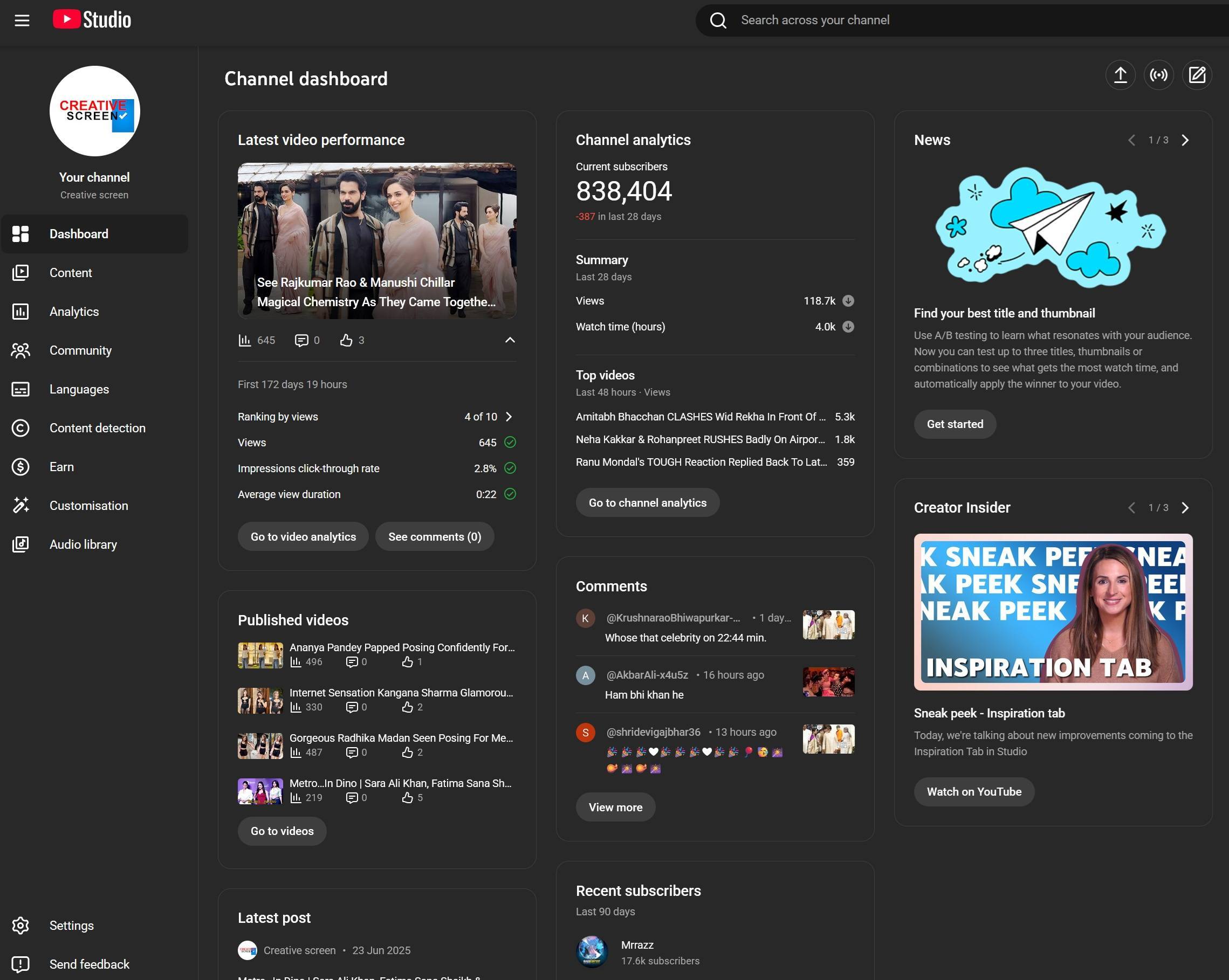Open the Content detection copyright icon
1229x980 pixels.
pos(20,428)
